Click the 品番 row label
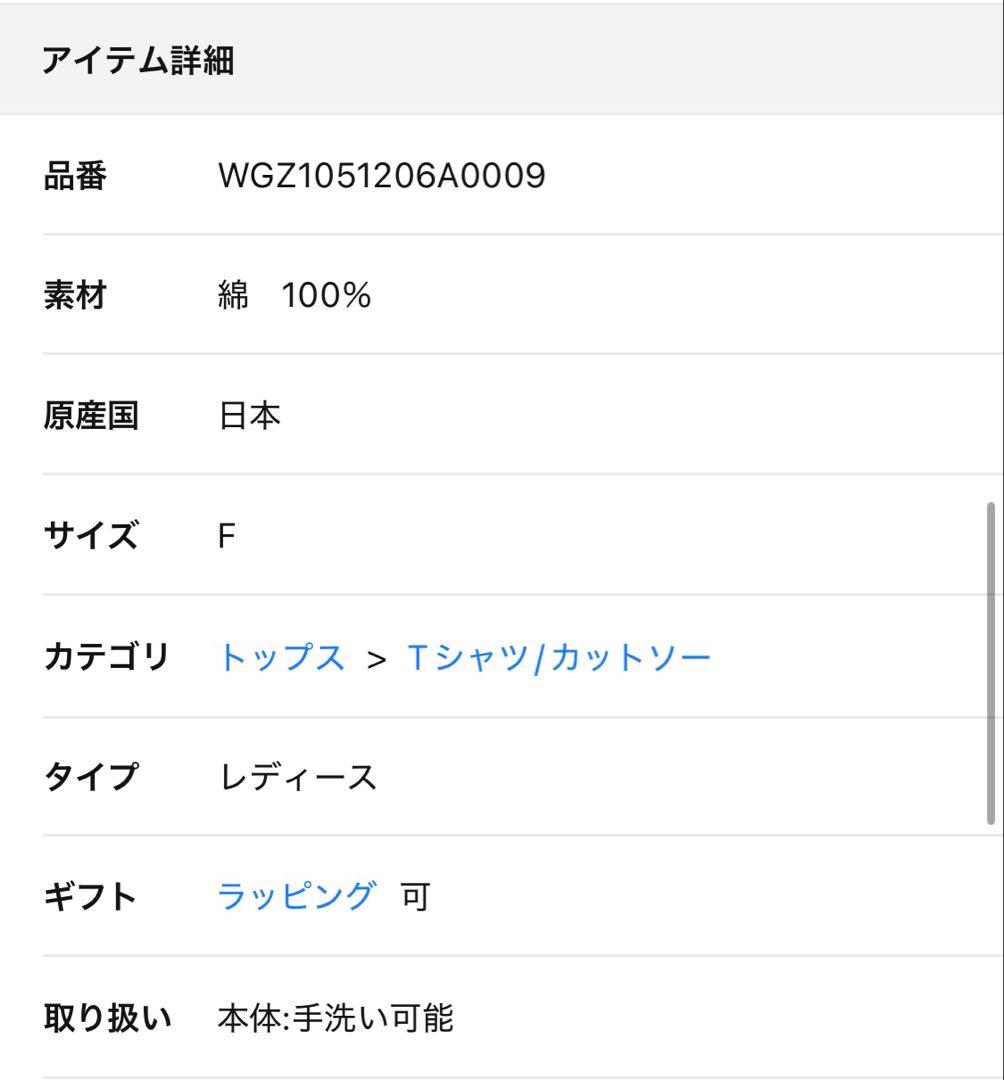1004x1080 pixels. point(75,177)
